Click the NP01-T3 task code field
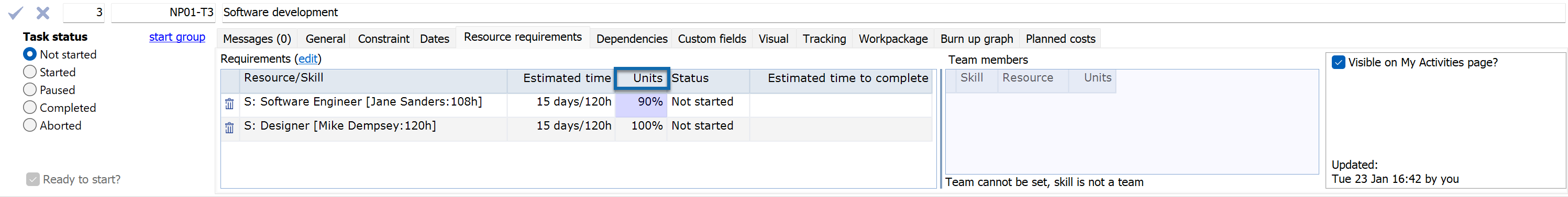The image size is (1568, 197). (163, 12)
